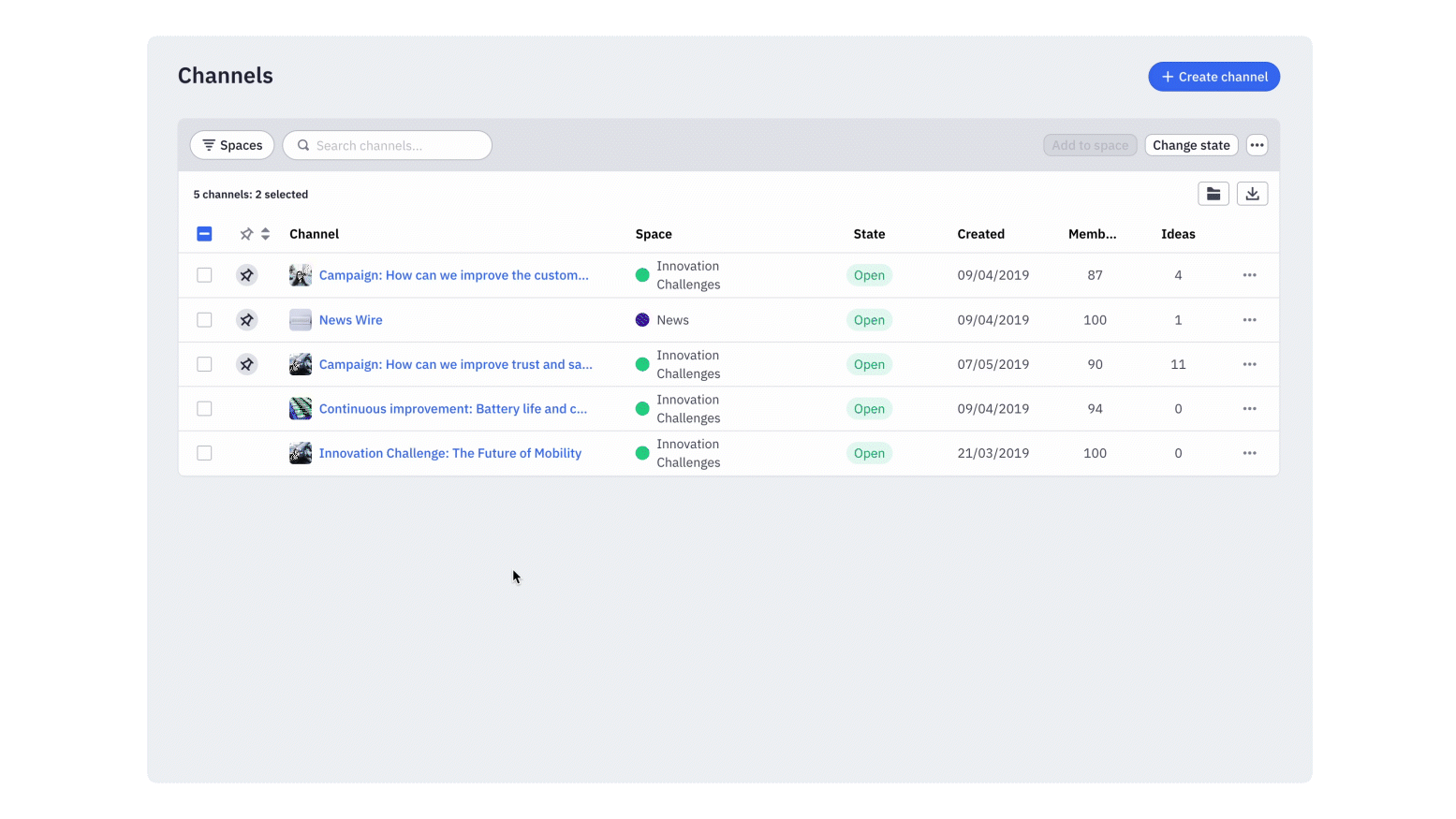This screenshot has width=1456, height=819.
Task: Toggle the select-all checkbox in header
Action: coord(204,234)
